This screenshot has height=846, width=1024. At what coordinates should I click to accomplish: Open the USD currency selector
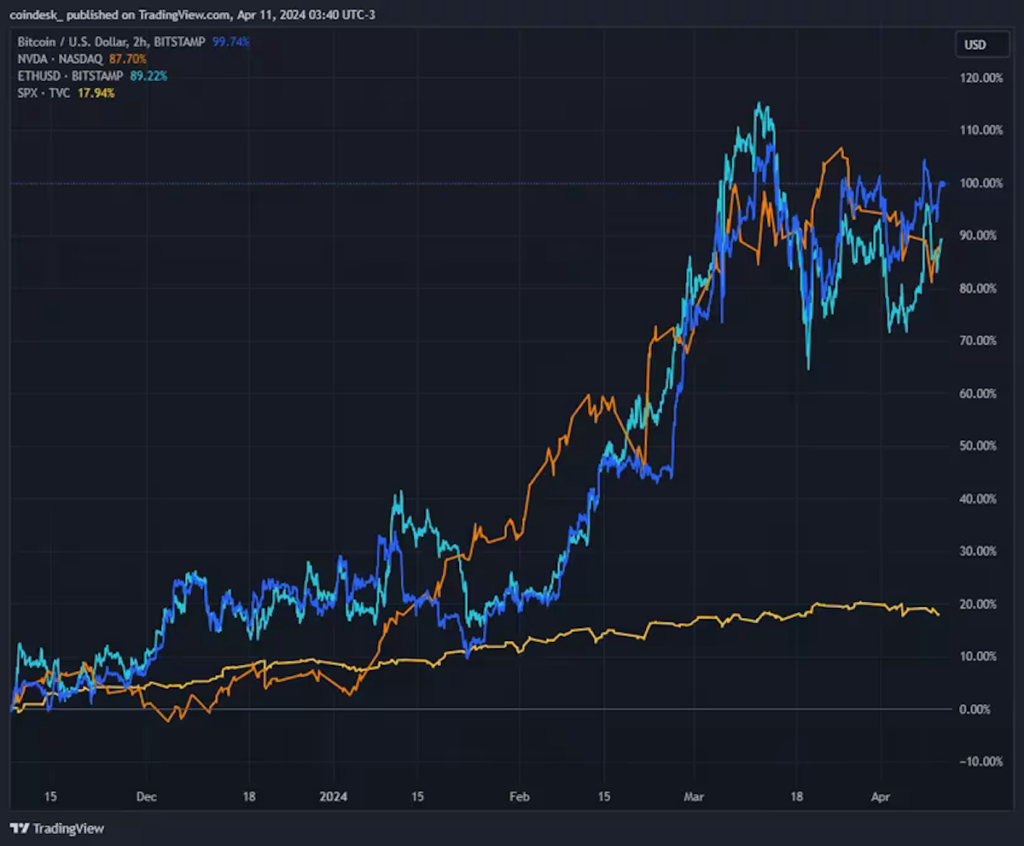[974, 45]
